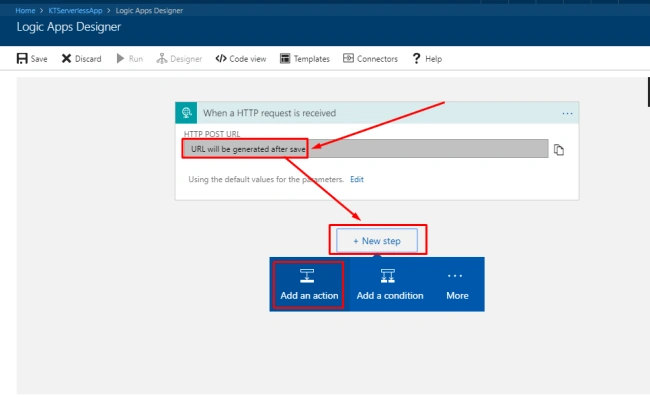
Task: Open the More options menu
Action: point(457,285)
